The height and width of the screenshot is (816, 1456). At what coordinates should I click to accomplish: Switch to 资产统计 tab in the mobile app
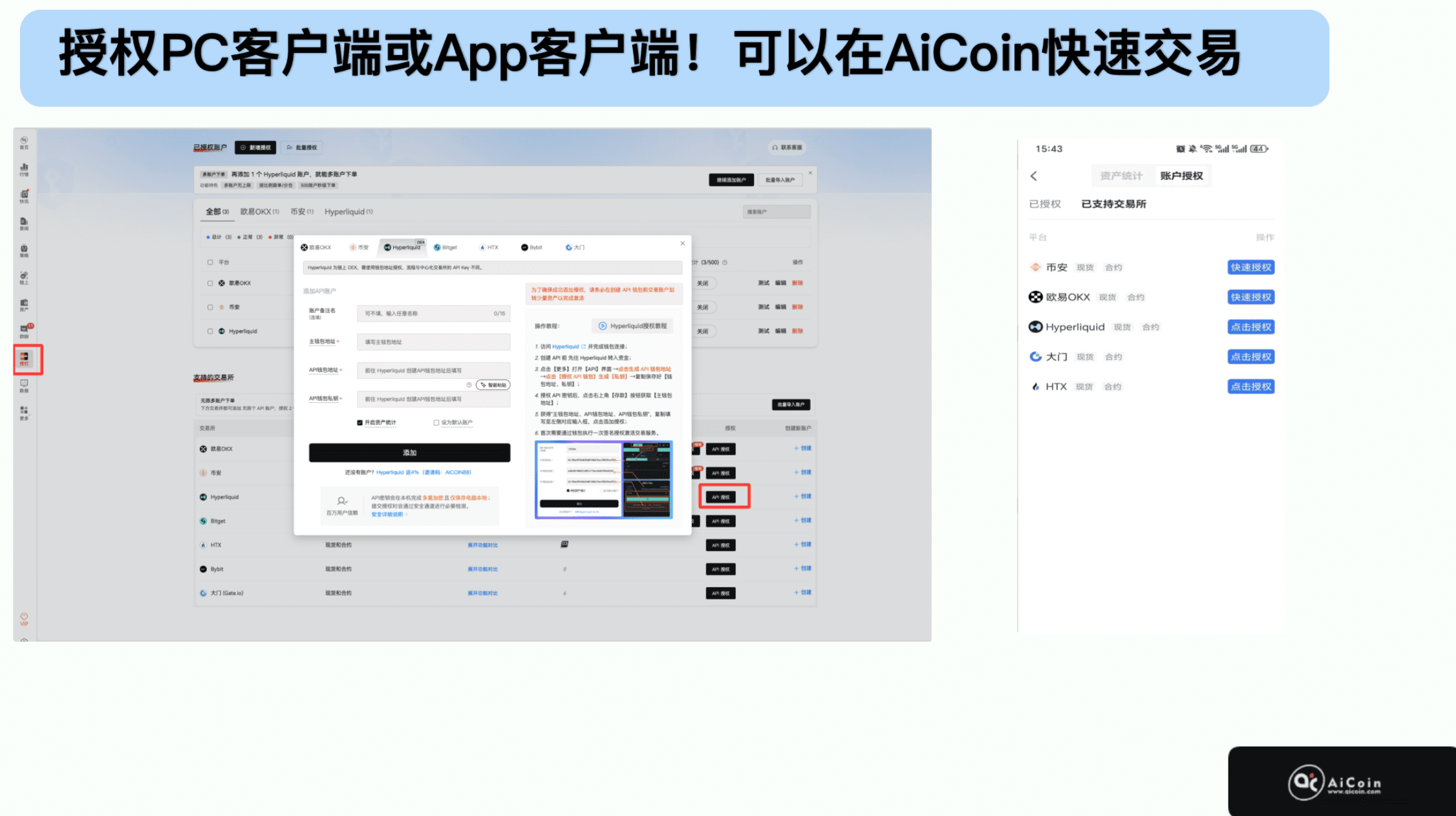pyautogui.click(x=1121, y=176)
